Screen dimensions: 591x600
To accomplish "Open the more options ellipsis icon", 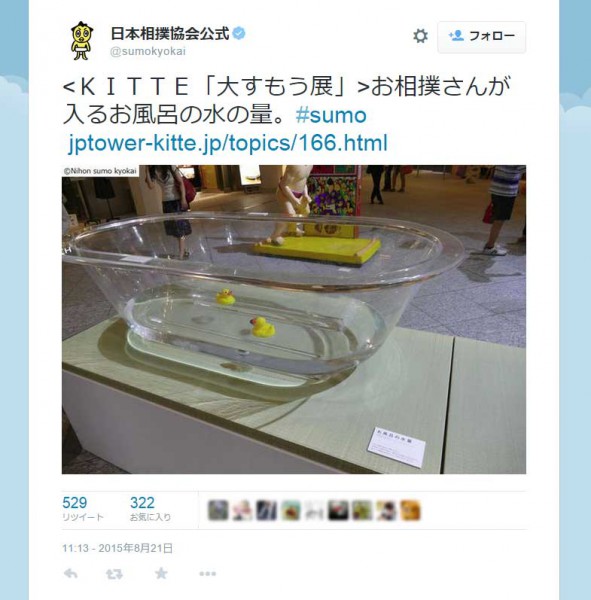I will pos(207,574).
